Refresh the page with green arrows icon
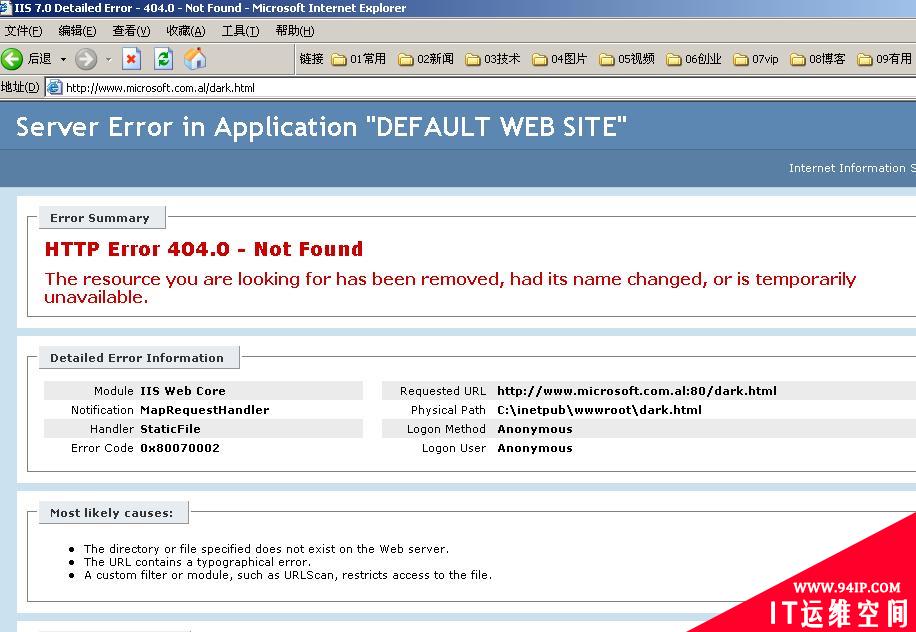The height and width of the screenshot is (632, 916). [x=164, y=59]
